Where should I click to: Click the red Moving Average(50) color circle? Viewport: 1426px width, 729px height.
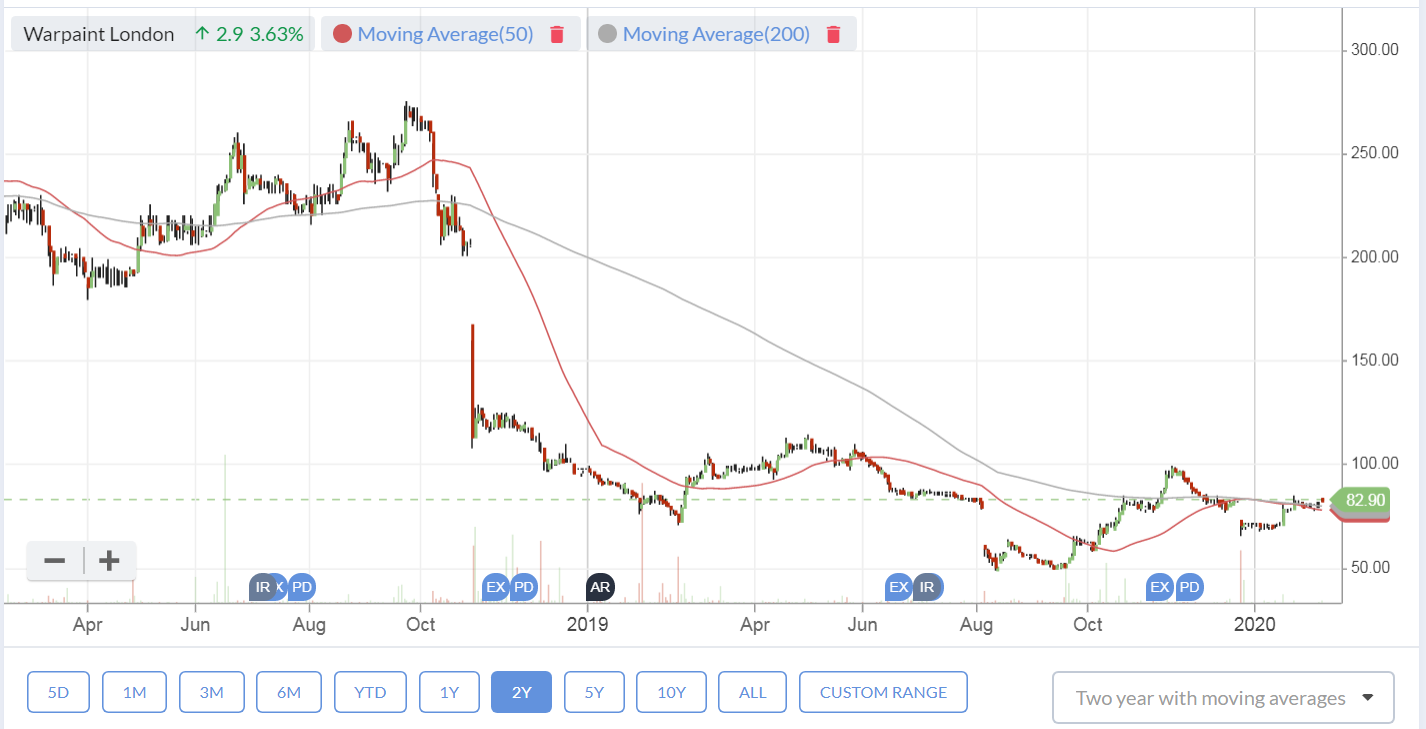coord(342,34)
